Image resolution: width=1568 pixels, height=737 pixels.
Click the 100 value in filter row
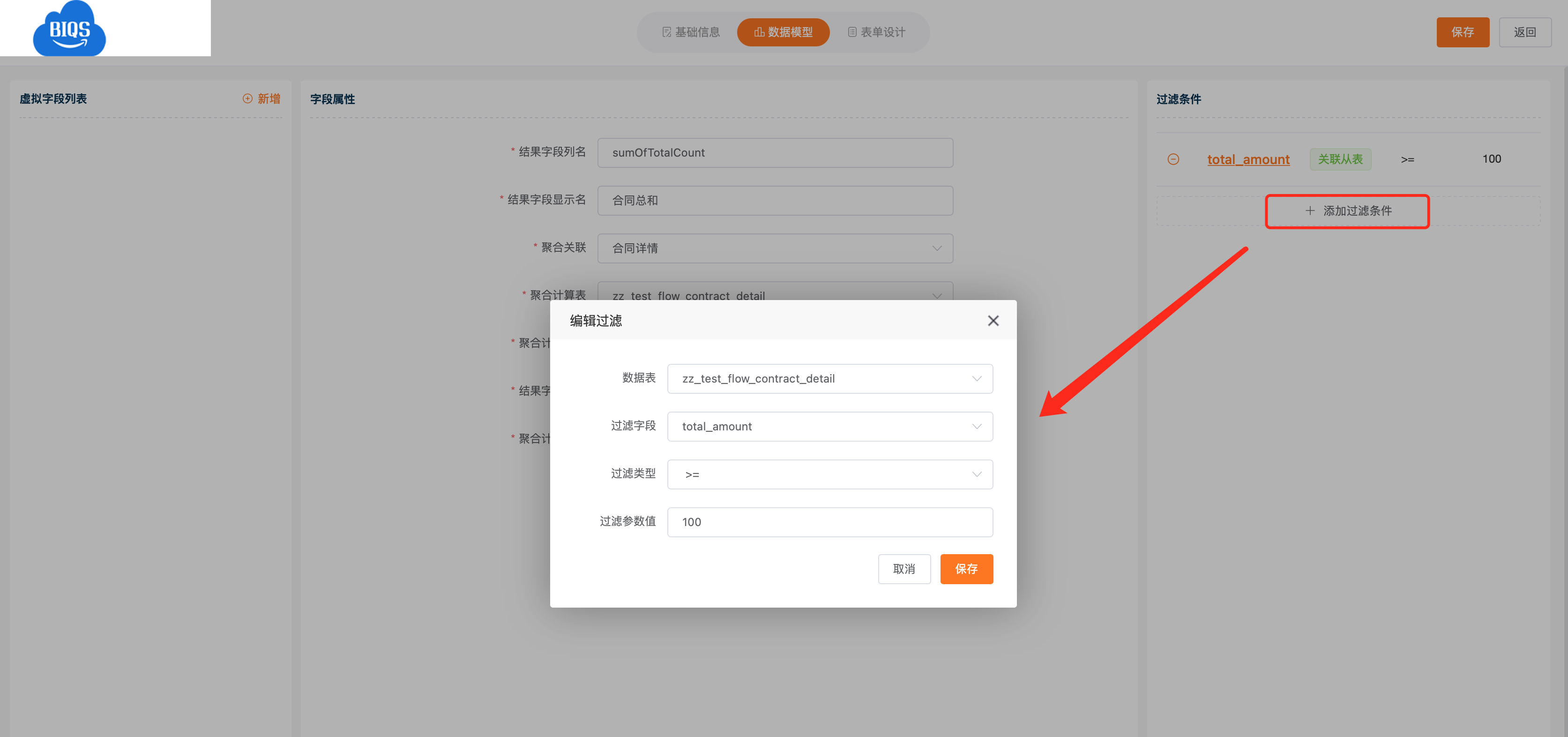[1491, 159]
